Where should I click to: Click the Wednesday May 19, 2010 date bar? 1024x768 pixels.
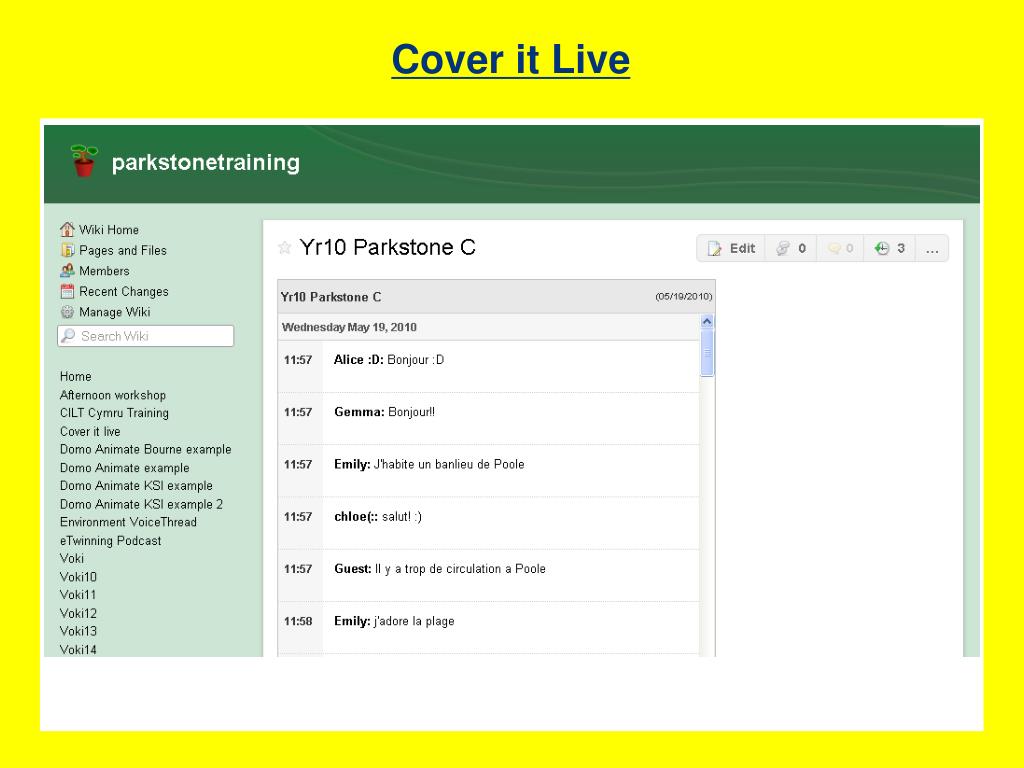(x=488, y=327)
